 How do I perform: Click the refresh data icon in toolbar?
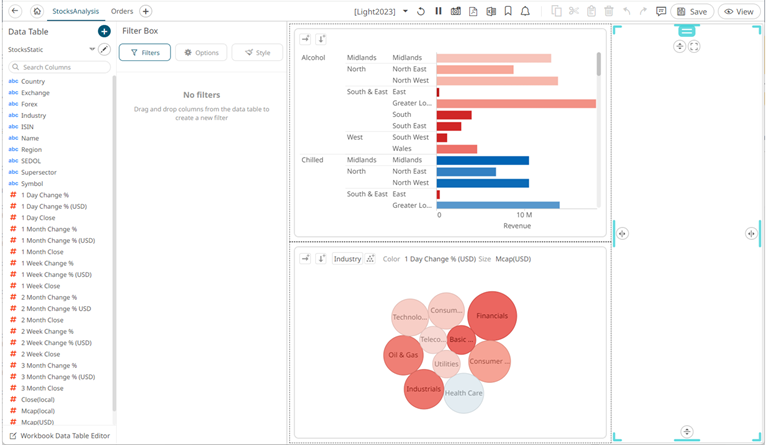point(421,11)
